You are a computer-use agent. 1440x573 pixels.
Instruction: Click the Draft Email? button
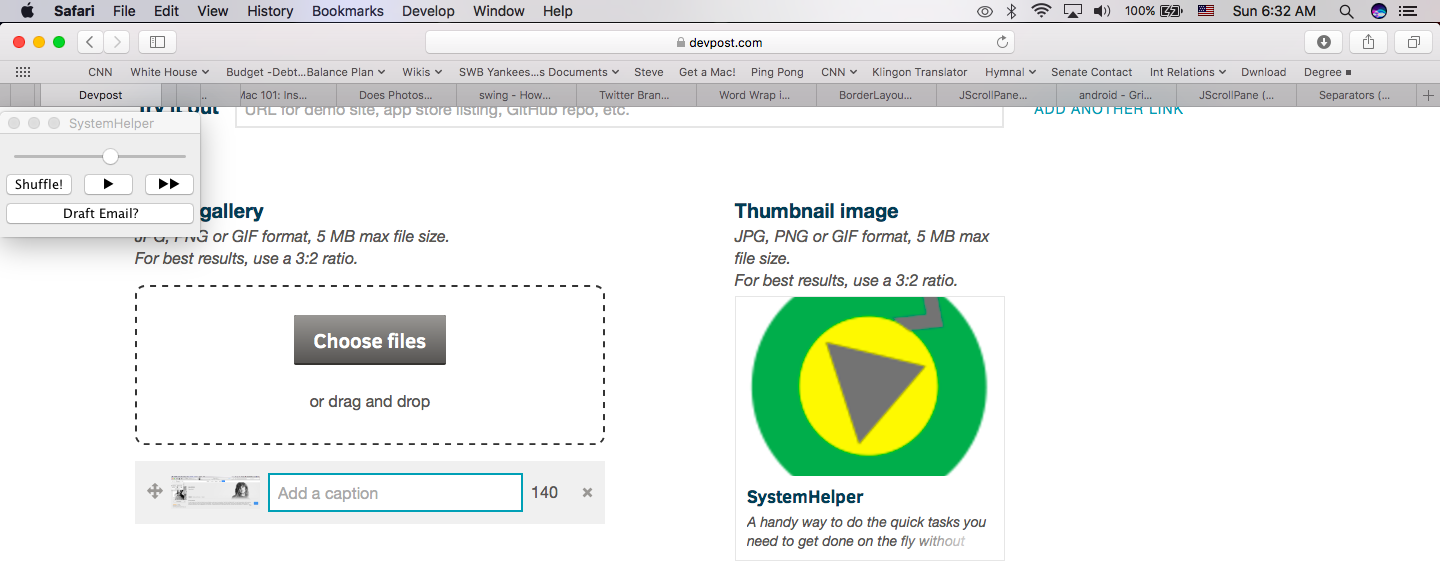point(100,213)
